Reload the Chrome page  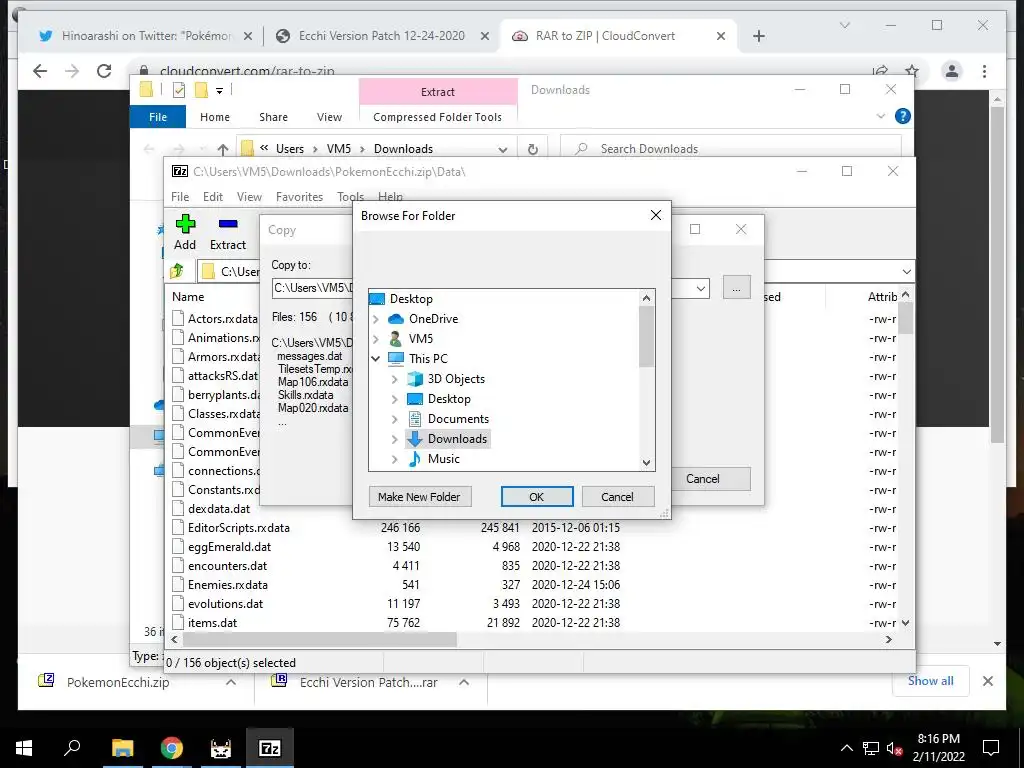[104, 71]
